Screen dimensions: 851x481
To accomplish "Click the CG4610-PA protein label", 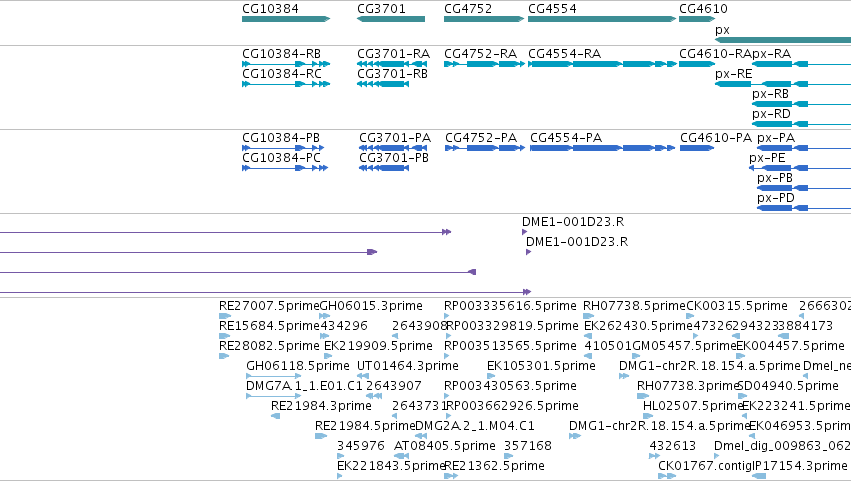I will [716, 138].
